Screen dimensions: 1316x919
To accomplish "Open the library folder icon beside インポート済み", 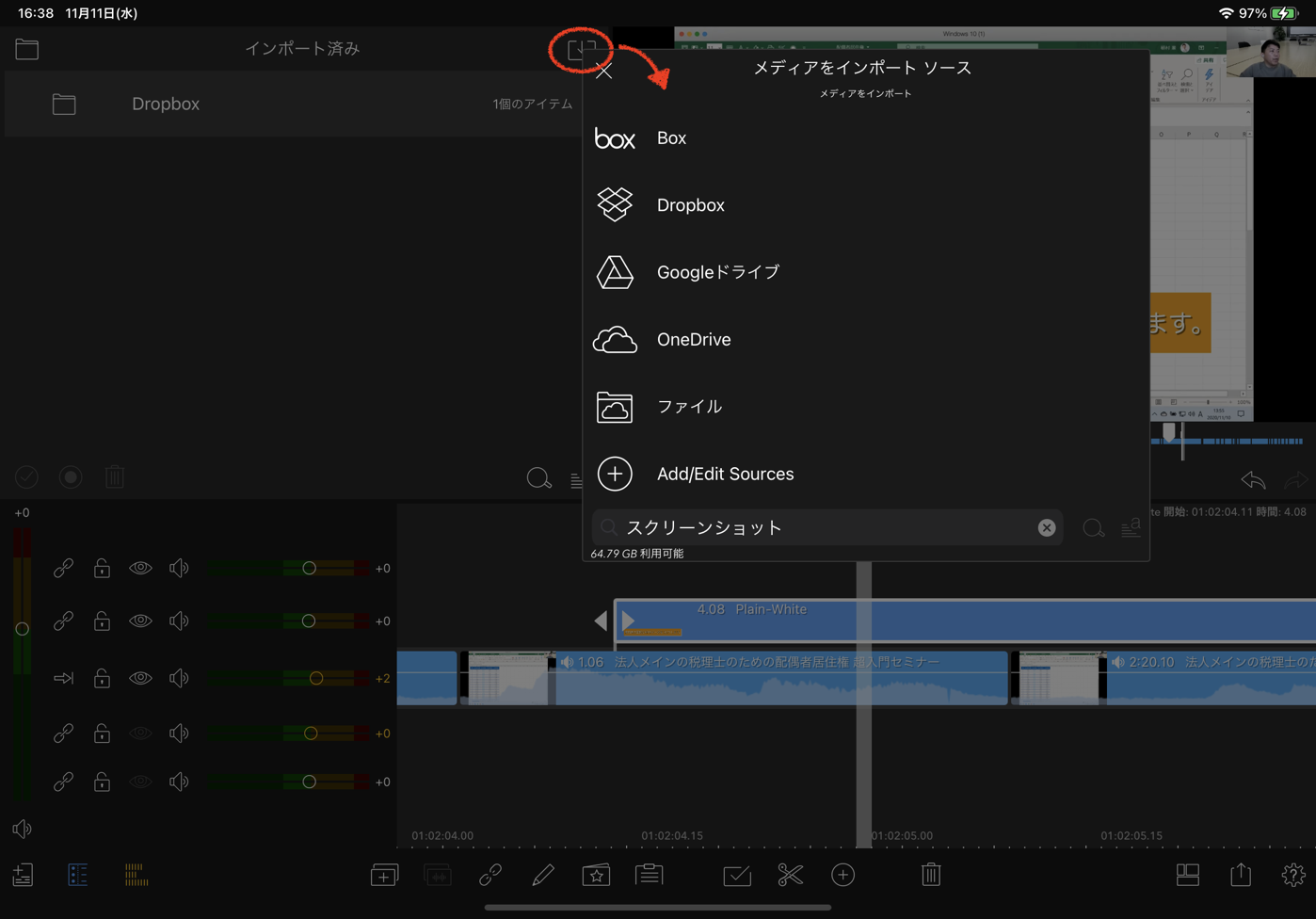I will [26, 49].
